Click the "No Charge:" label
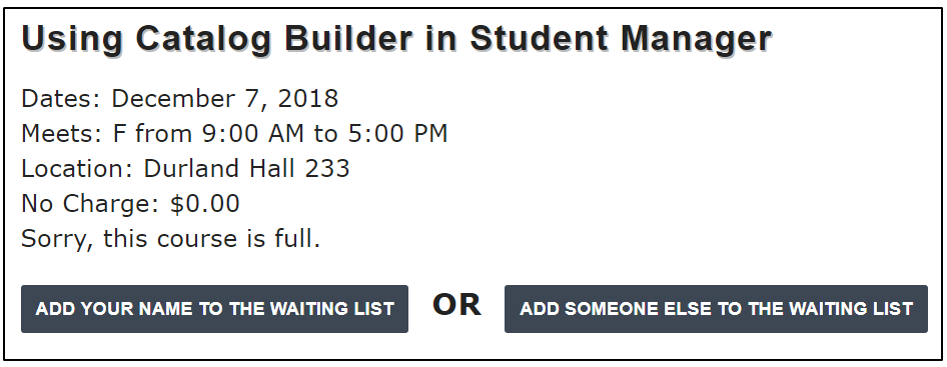Viewport: 947px width, 367px height. 90,203
